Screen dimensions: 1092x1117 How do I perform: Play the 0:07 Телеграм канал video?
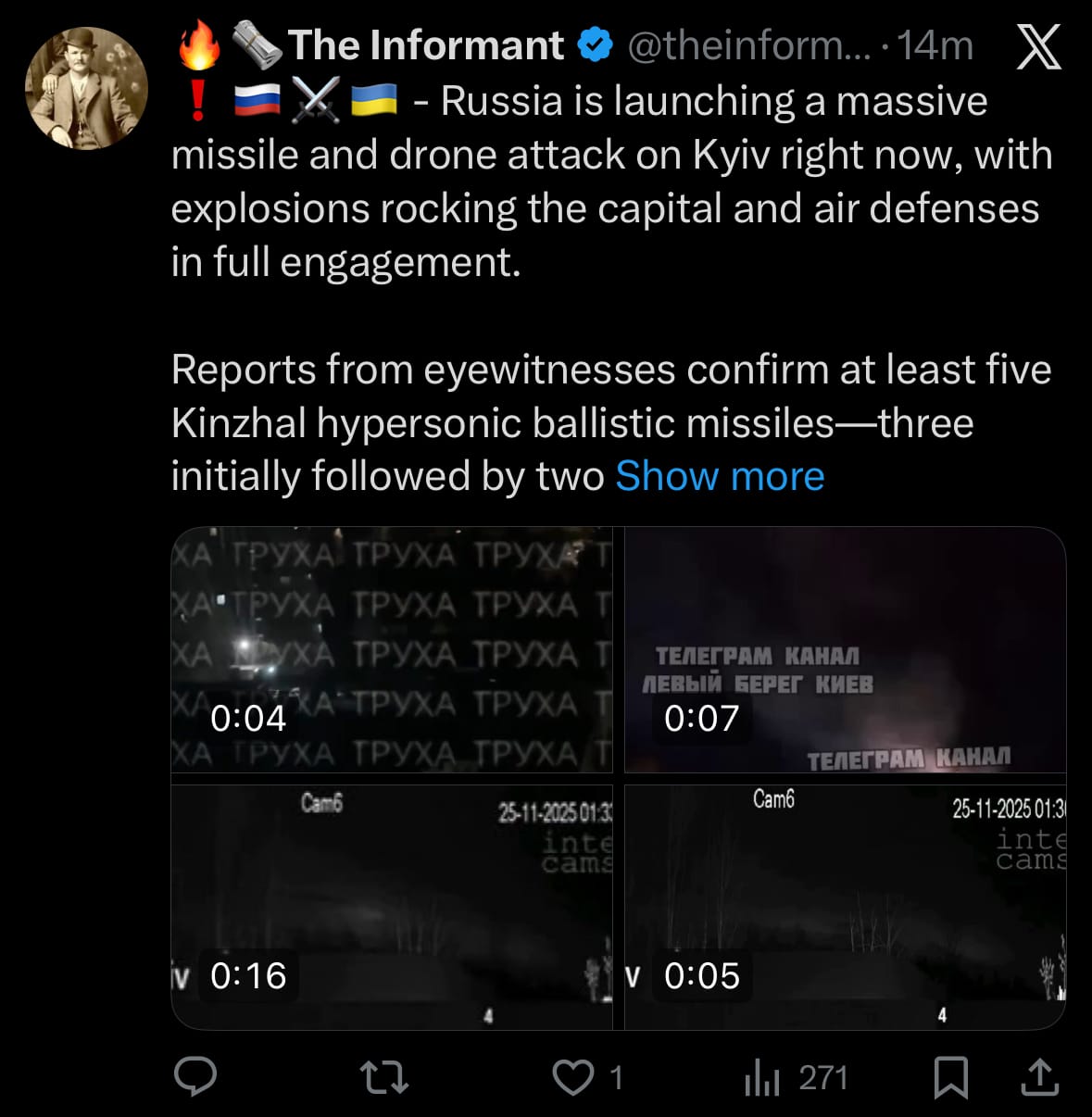pyautogui.click(x=845, y=648)
